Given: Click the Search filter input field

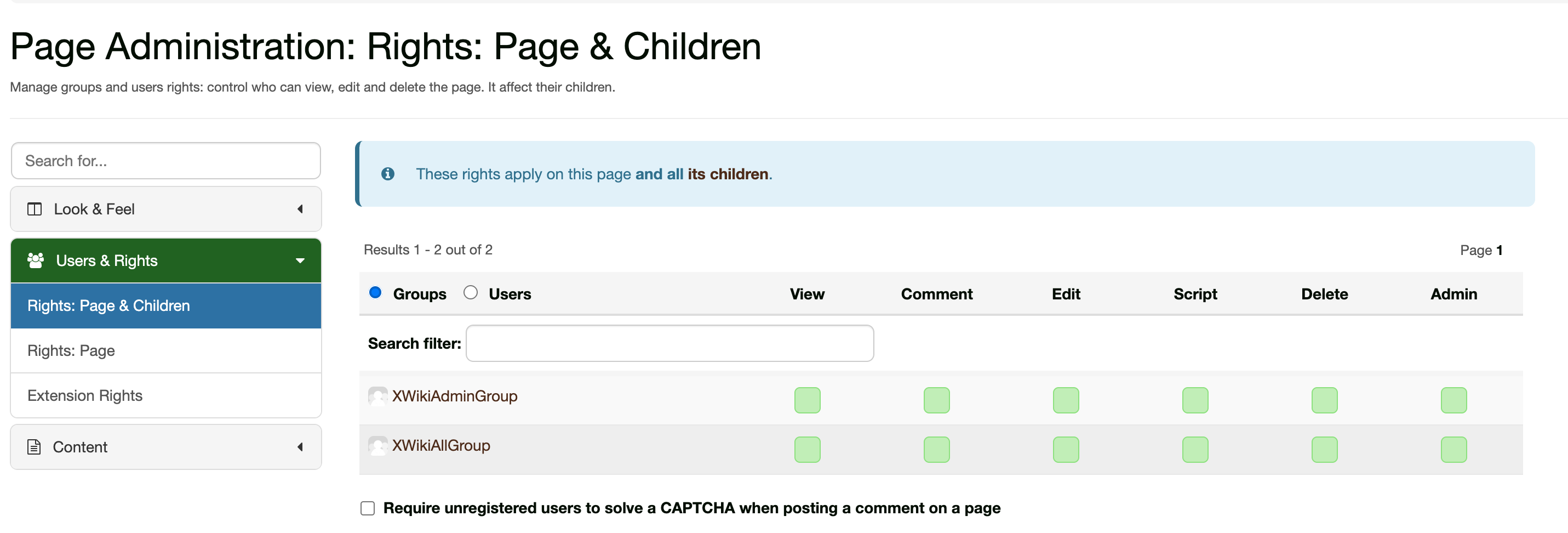Looking at the screenshot, I should (x=669, y=344).
